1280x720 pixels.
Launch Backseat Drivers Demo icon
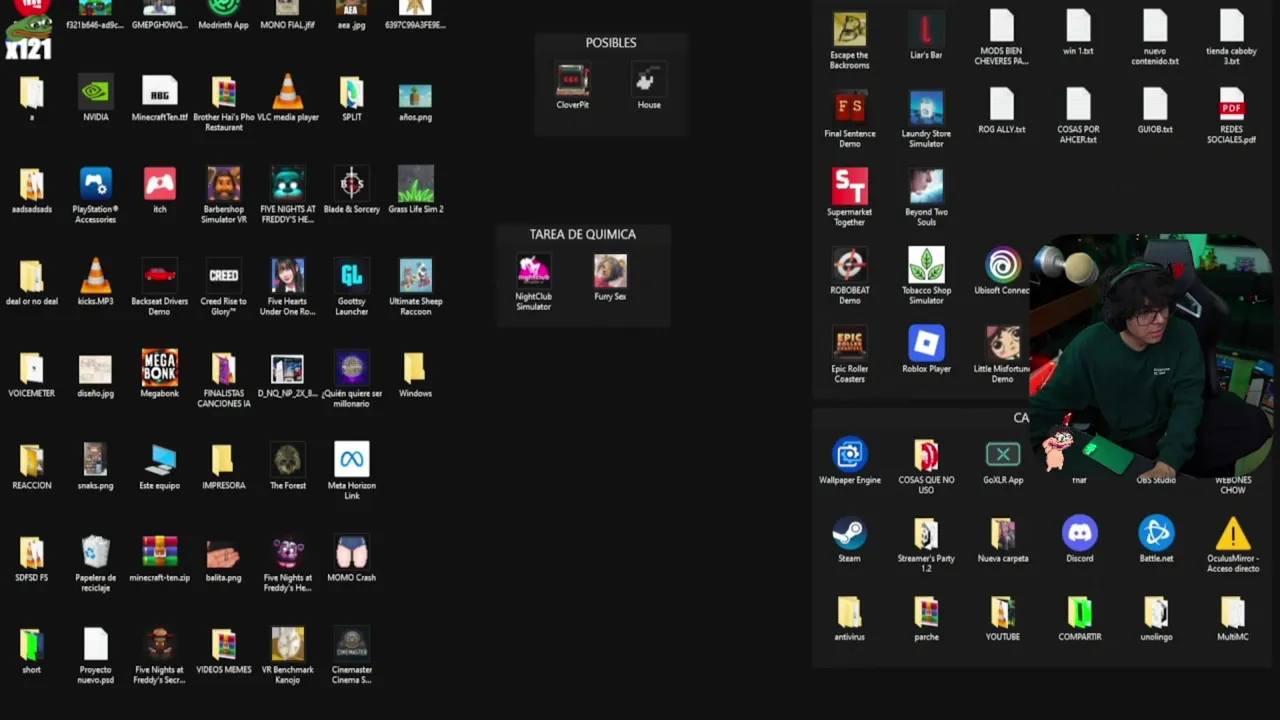(x=159, y=277)
